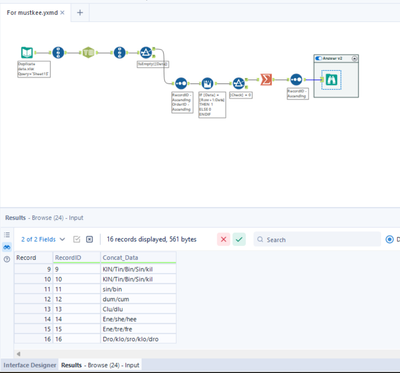The width and height of the screenshot is (400, 373).
Task: Select the '!IsEmpty([Data])' annotation label
Action: point(153,64)
